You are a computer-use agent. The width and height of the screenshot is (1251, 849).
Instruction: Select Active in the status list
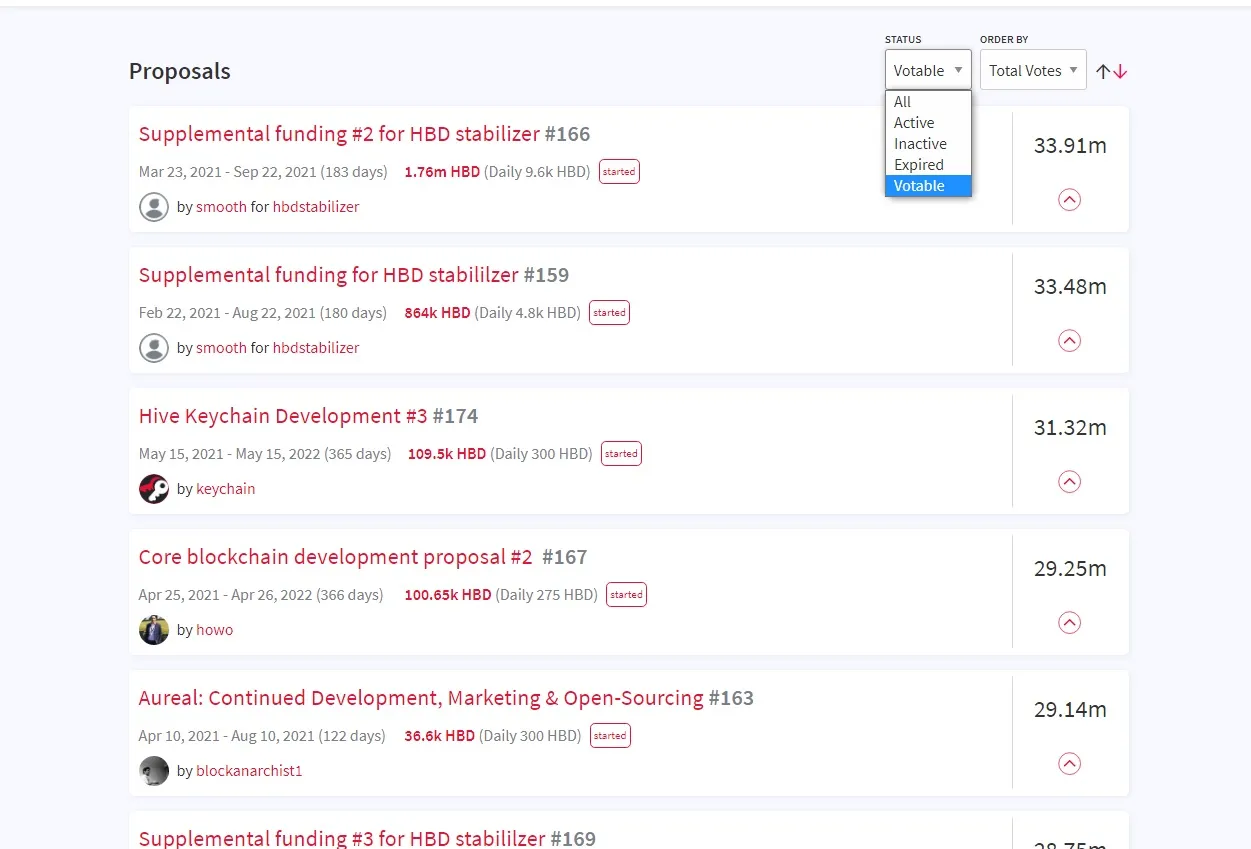tap(928, 123)
